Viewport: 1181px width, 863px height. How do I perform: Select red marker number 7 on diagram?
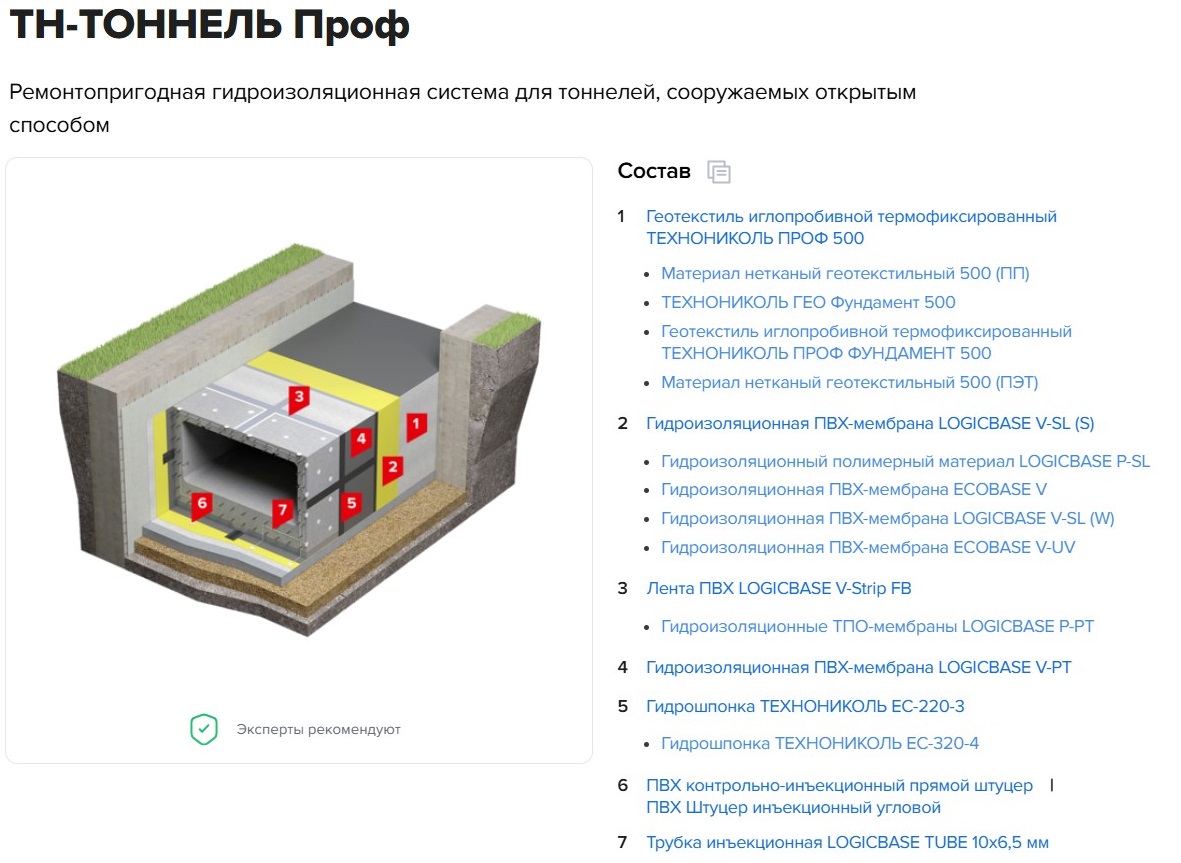[x=282, y=511]
